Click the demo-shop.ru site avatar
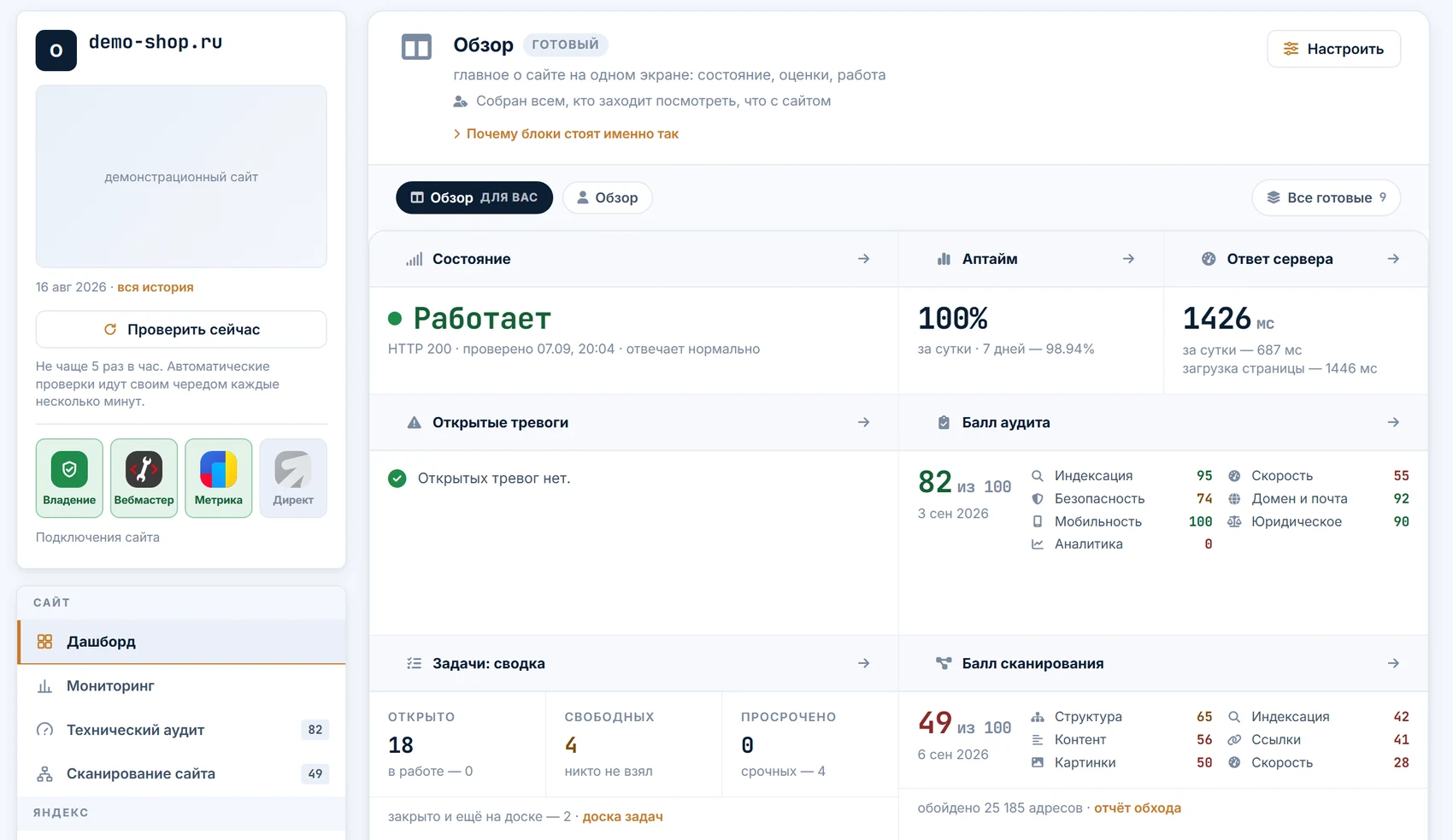Screen dimensions: 1453x840 click(56, 50)
